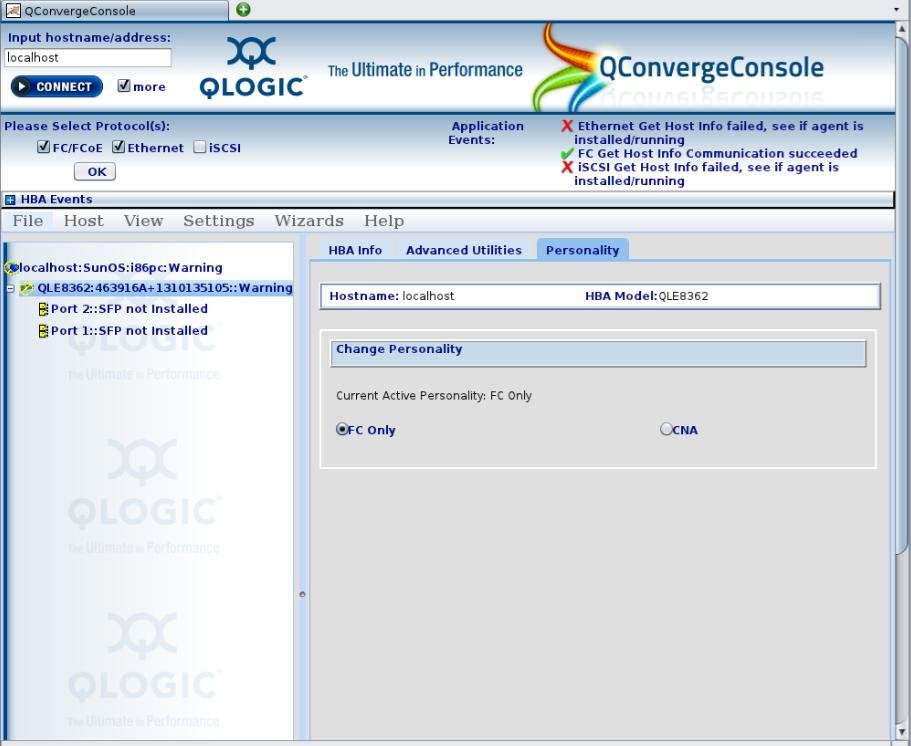
Task: Select the Personality tab
Action: [582, 250]
